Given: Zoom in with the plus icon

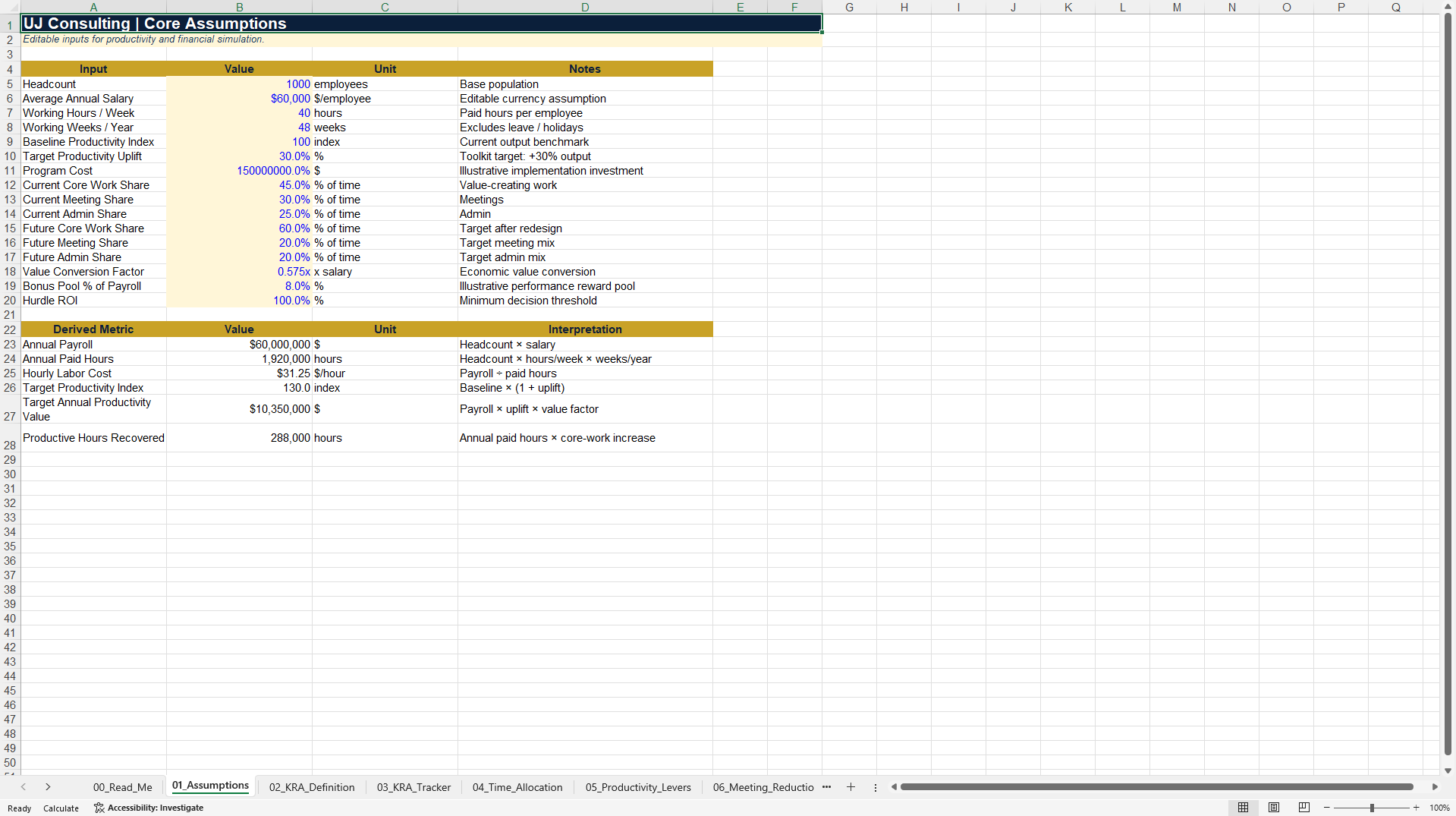Looking at the screenshot, I should click(1416, 808).
